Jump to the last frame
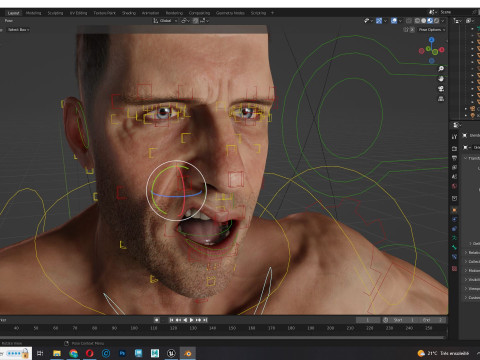This screenshot has width=480, height=360. point(205,320)
